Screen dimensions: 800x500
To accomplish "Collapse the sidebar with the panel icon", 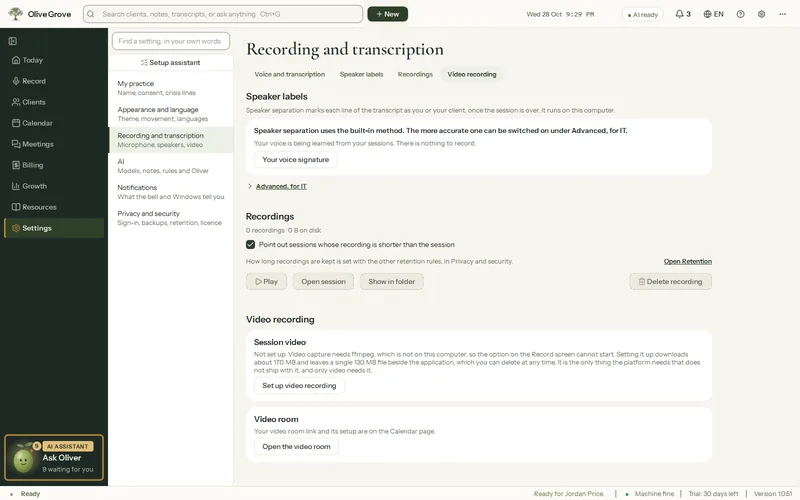I will point(13,41).
